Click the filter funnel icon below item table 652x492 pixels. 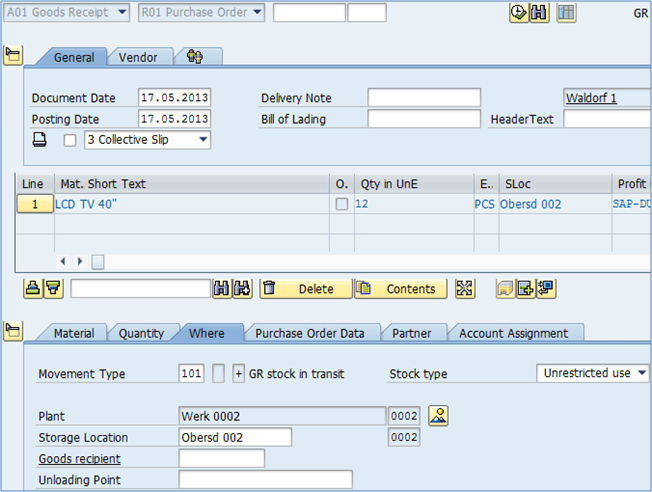pyautogui.click(x=52, y=289)
